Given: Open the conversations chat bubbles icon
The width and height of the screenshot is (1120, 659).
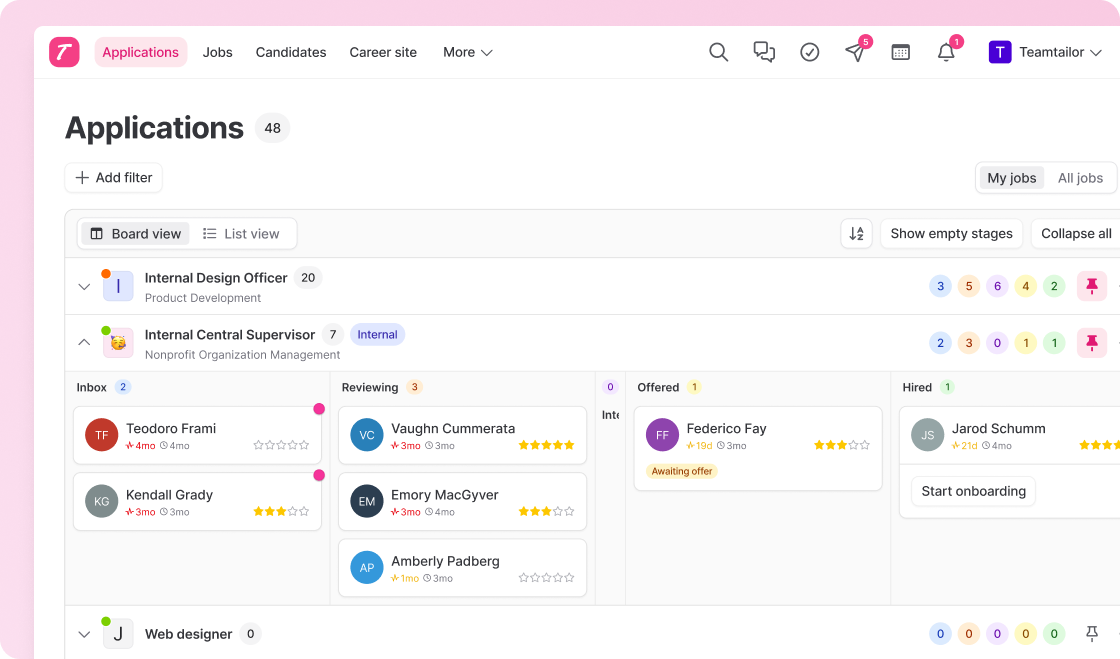Looking at the screenshot, I should pyautogui.click(x=764, y=52).
